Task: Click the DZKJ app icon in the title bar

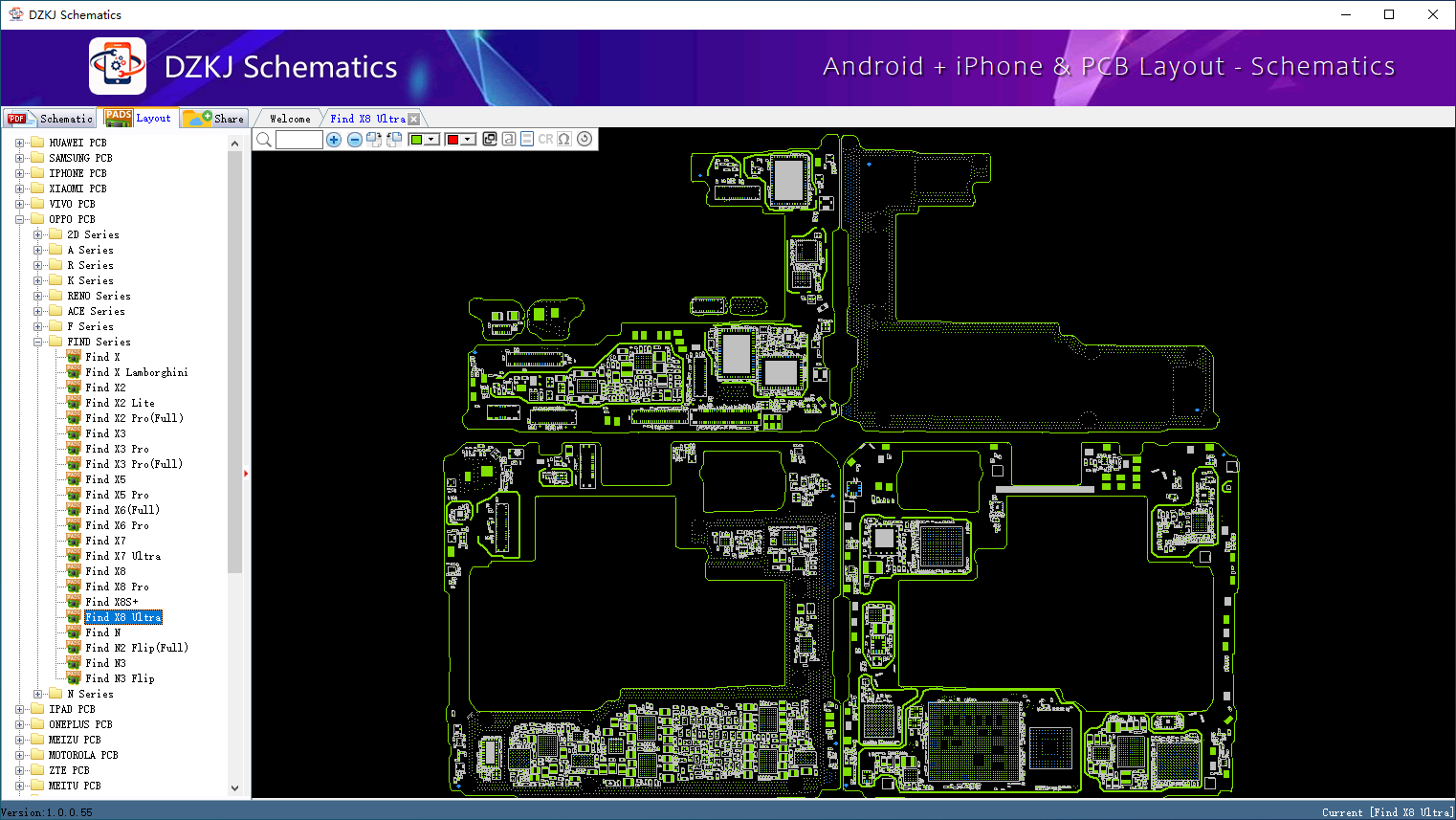Action: click(15, 14)
